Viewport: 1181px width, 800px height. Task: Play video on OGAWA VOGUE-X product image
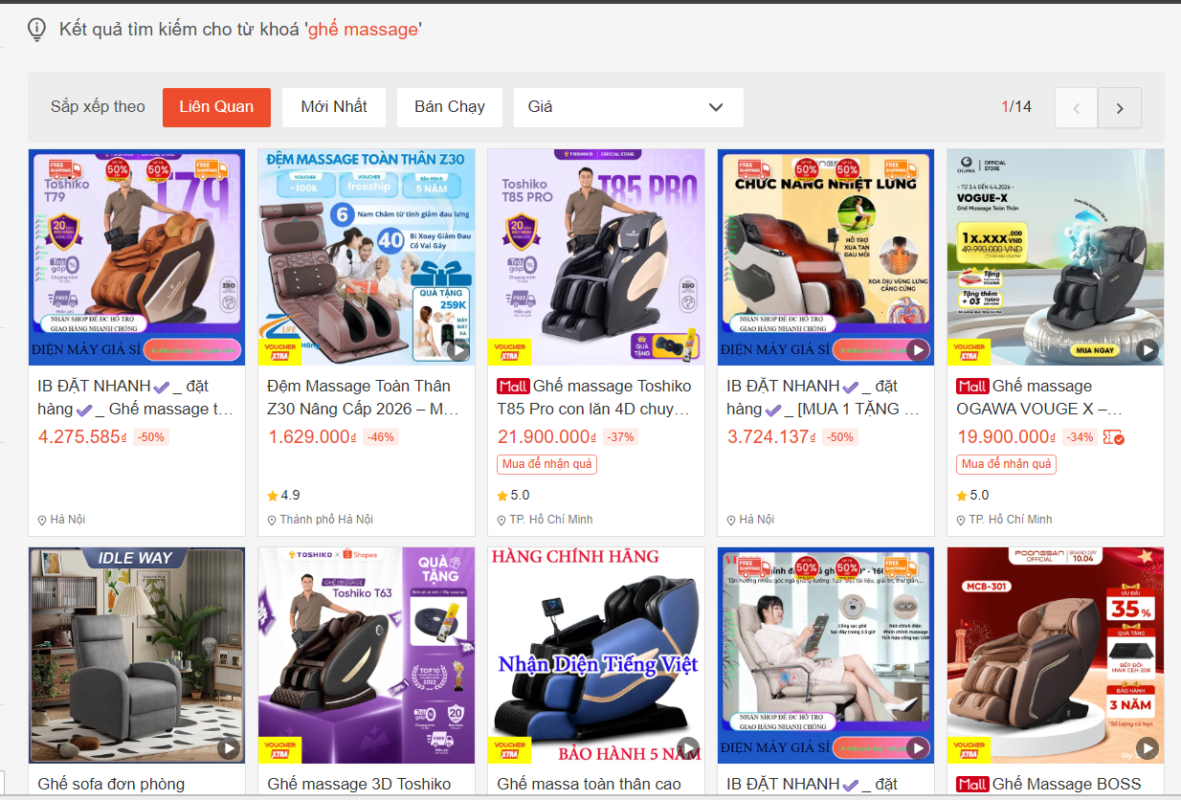[1147, 350]
